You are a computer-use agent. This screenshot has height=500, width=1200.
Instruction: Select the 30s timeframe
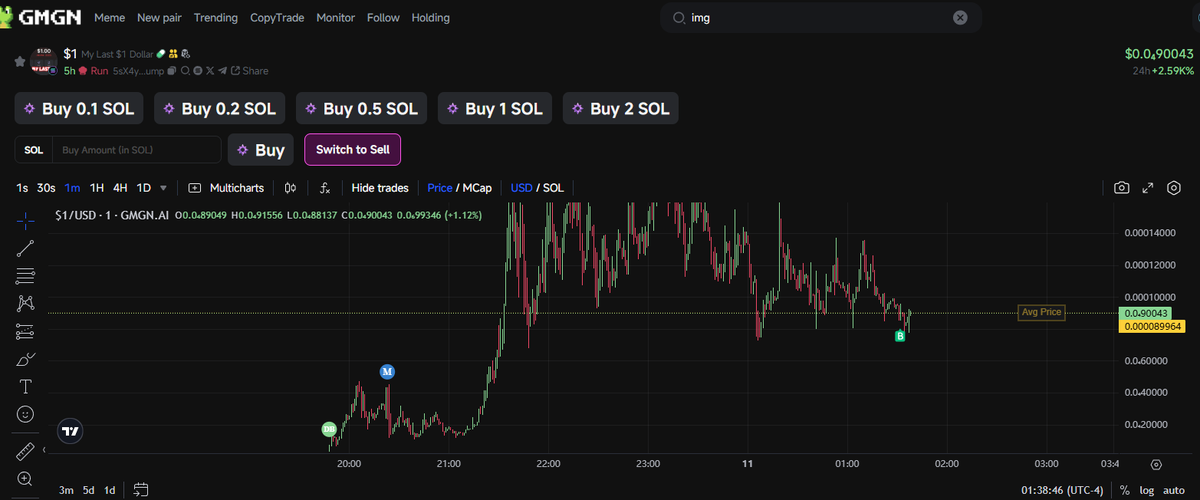click(x=46, y=188)
